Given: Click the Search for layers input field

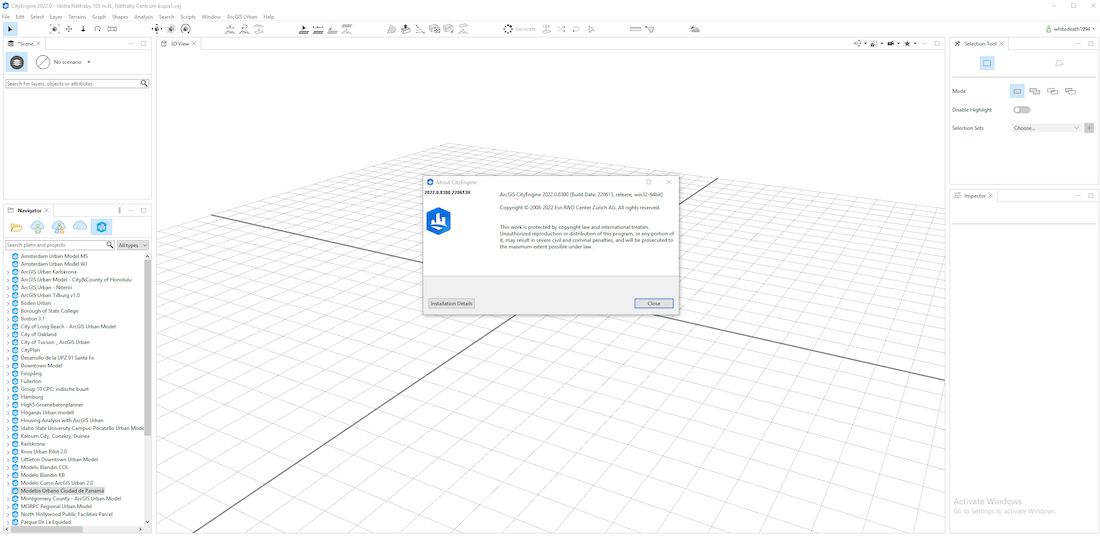Looking at the screenshot, I should pos(72,83).
